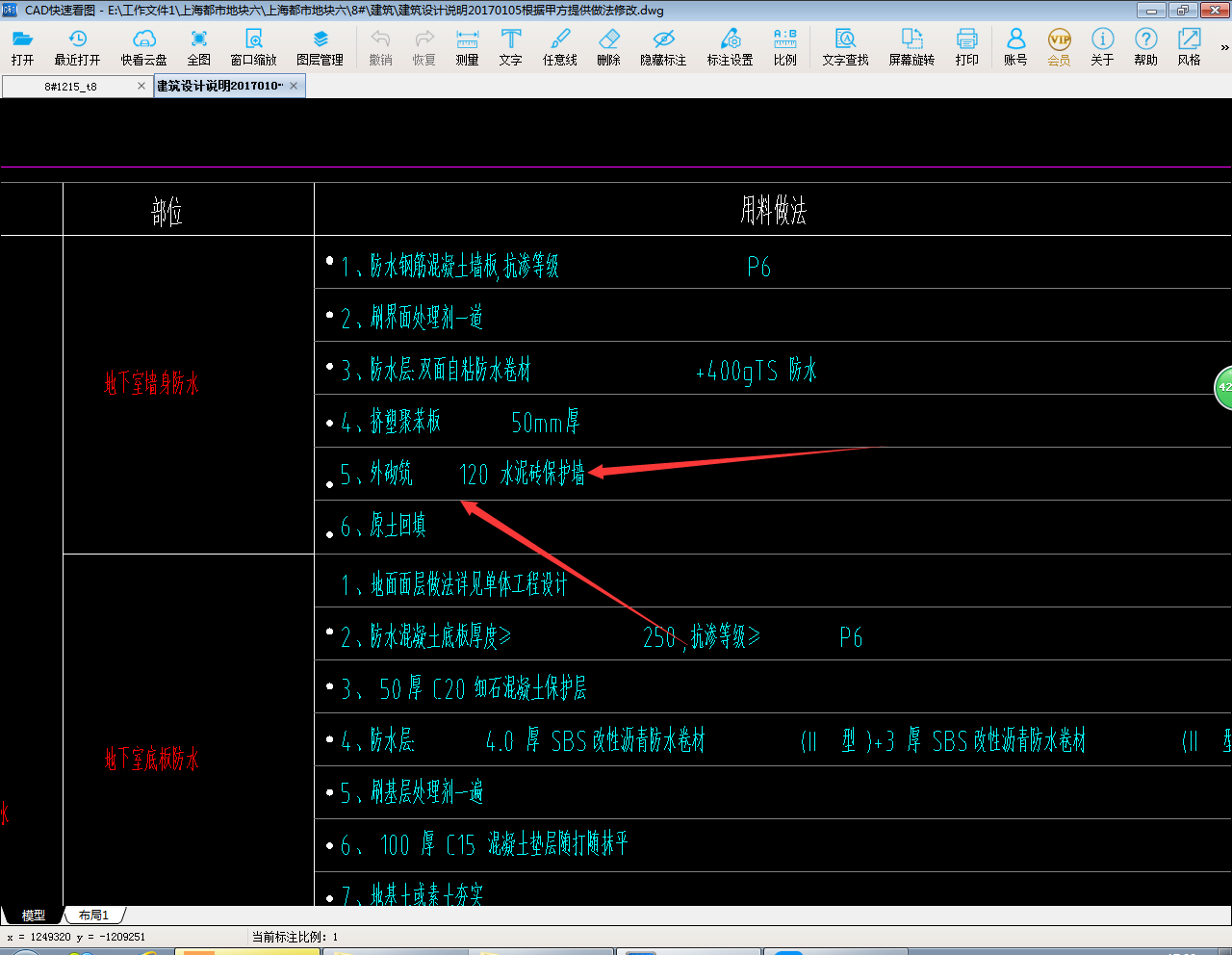Click the 打开 (Open) toolbar icon
Screen dimensions: 1232x955
[22, 46]
